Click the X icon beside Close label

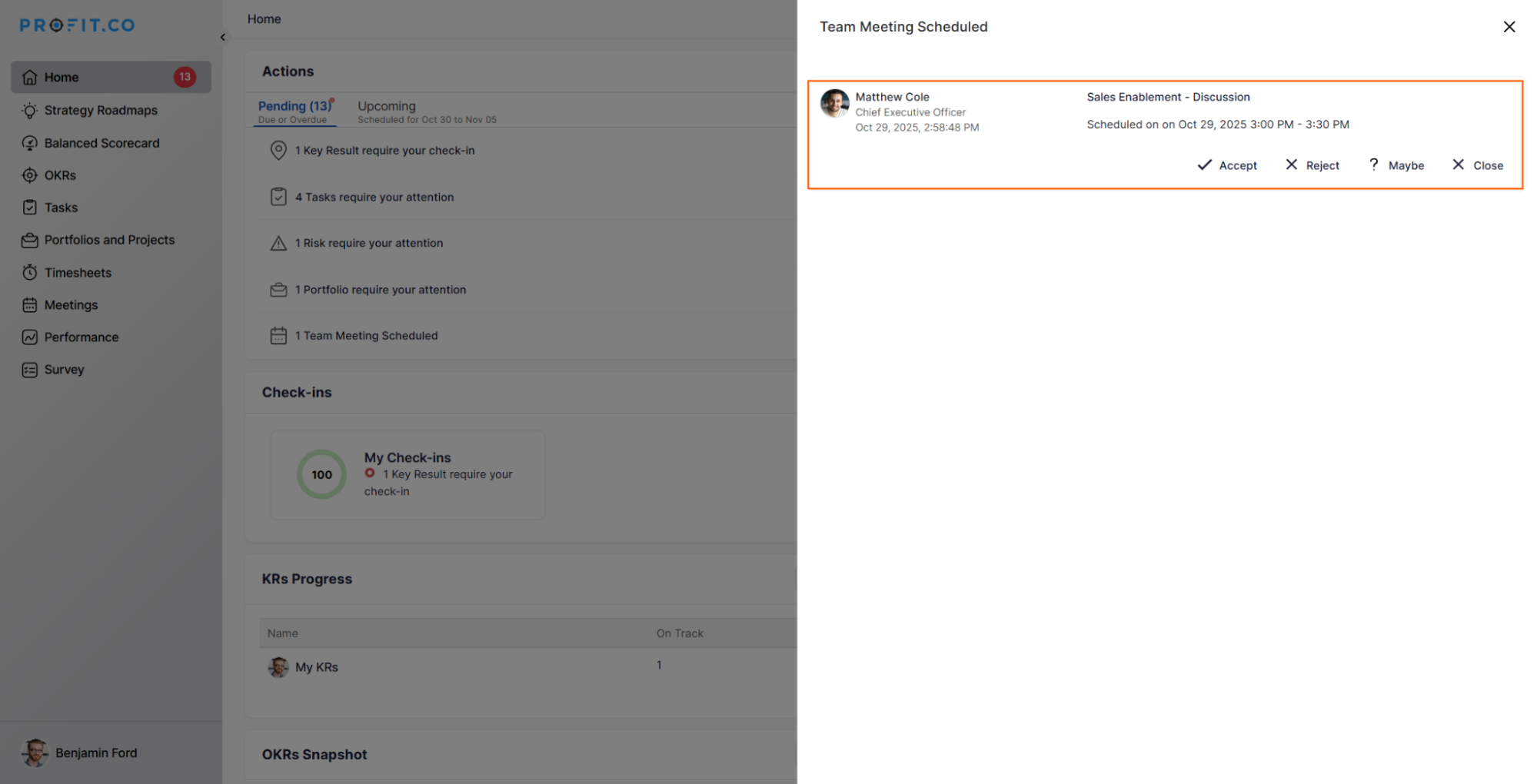(x=1458, y=164)
